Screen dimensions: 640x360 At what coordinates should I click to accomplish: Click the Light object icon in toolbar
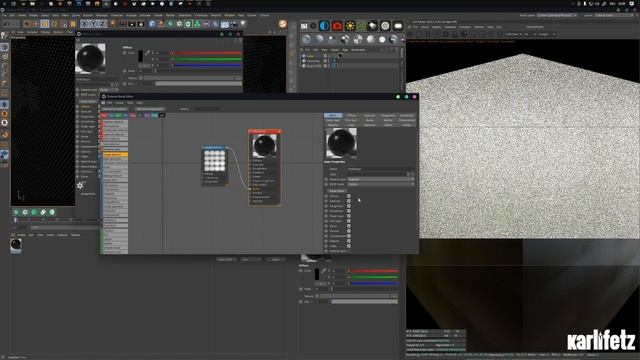(x=242, y=24)
